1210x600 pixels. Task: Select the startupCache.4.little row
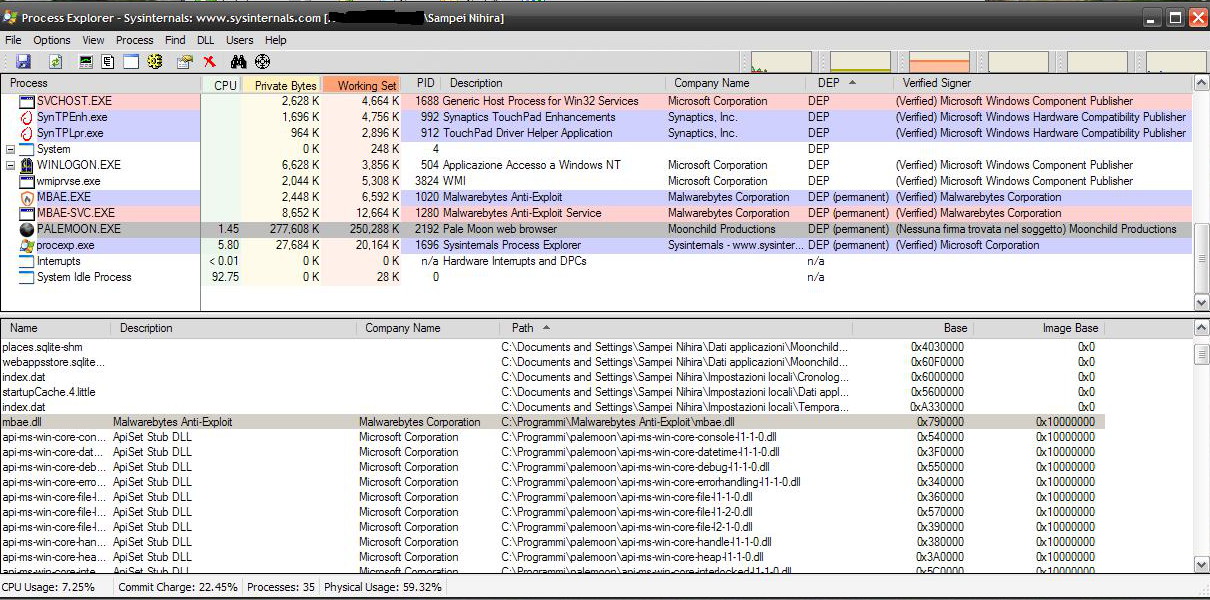[x=552, y=392]
